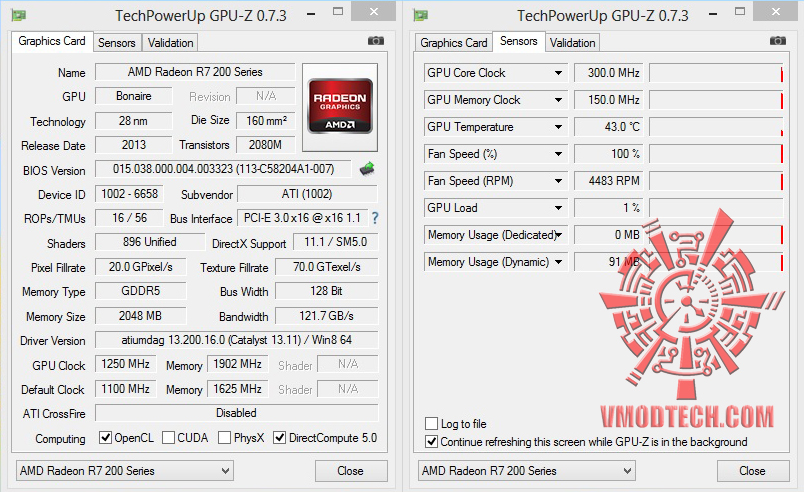Click Close button in Sensors window
Screen dimensions: 804x492
click(x=752, y=470)
